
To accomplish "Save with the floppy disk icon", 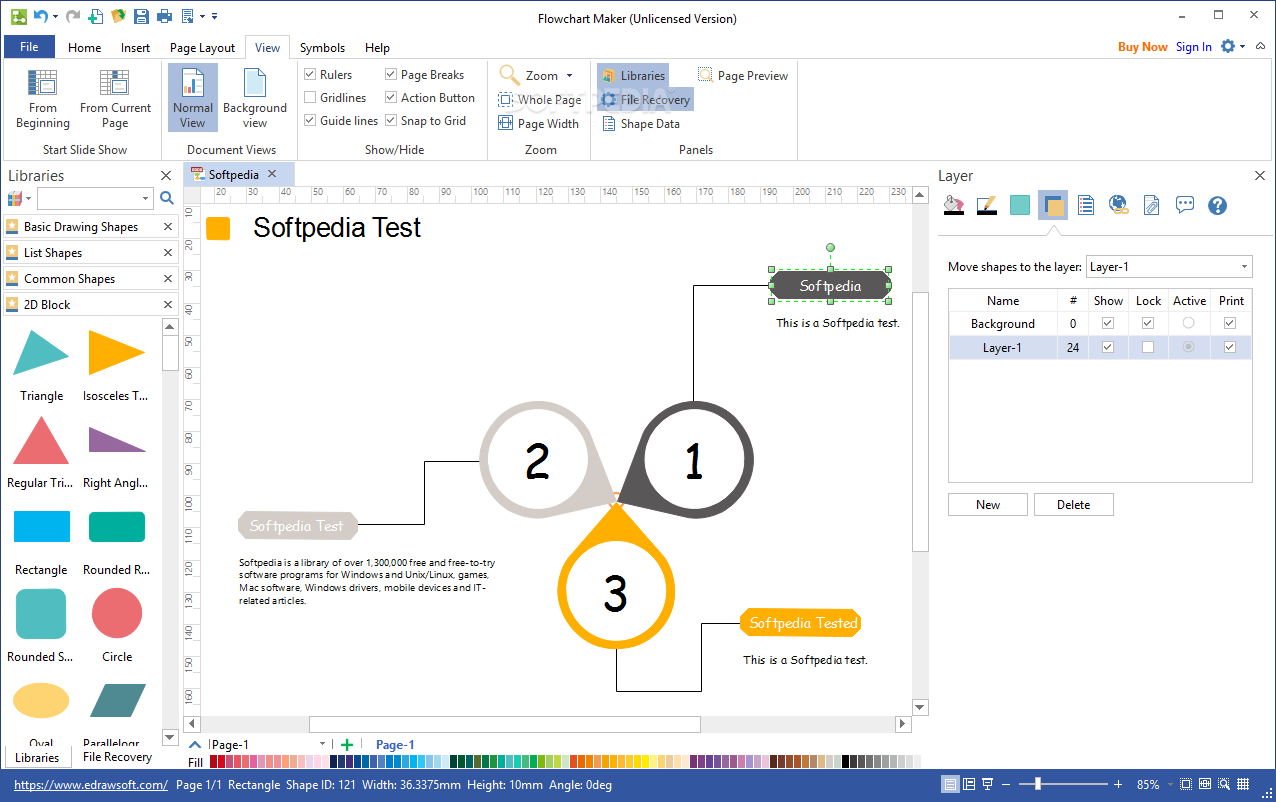I will click(141, 16).
